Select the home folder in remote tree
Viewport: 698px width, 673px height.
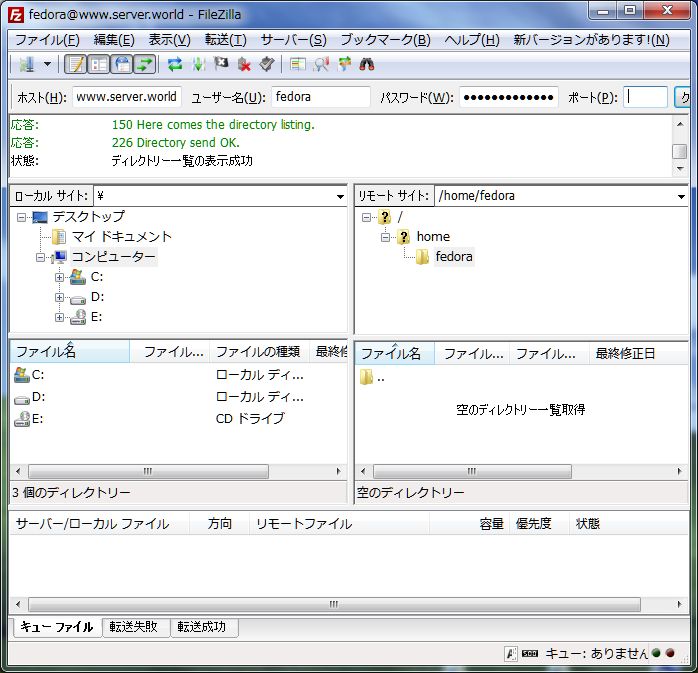(433, 237)
